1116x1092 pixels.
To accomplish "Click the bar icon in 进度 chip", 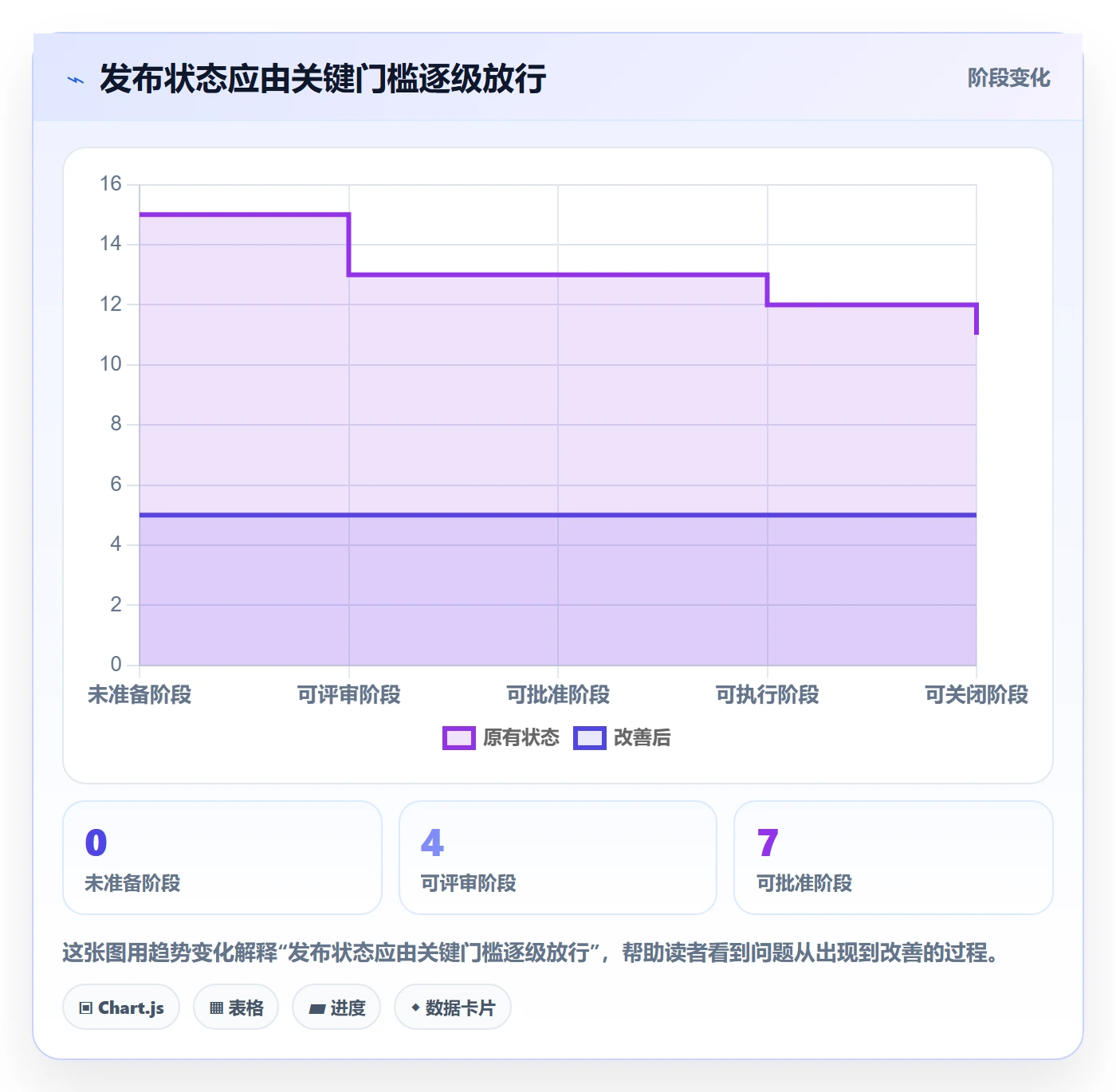I will coord(317,1009).
